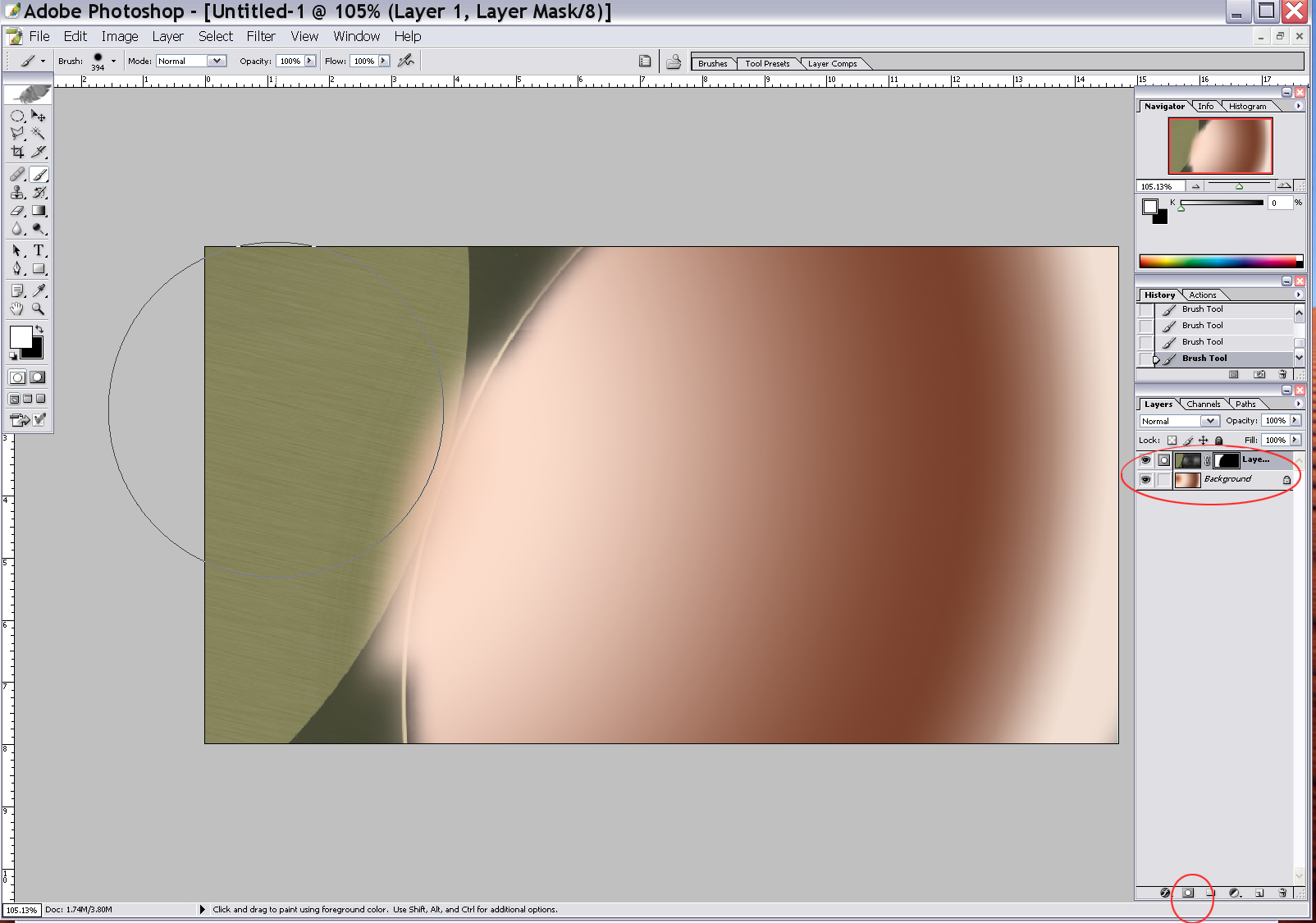Switch to the Actions tab
The height and width of the screenshot is (923, 1316).
tap(1203, 295)
